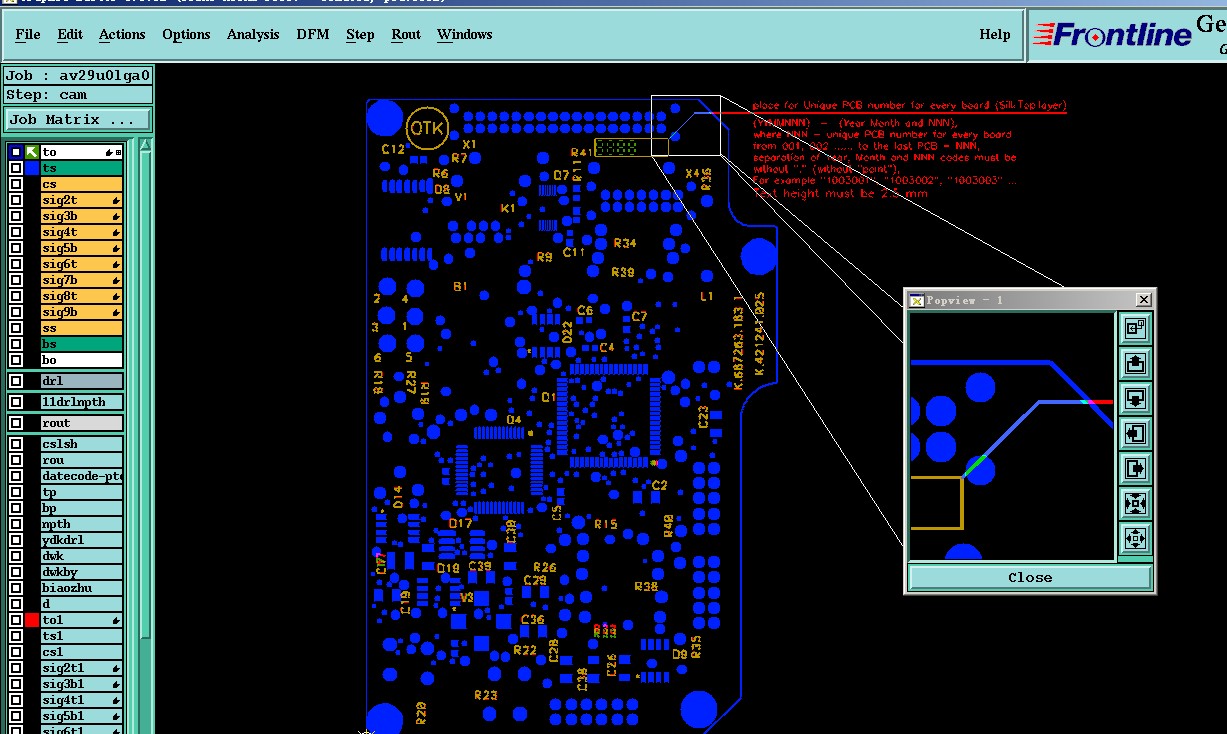Viewport: 1227px width, 734px height.
Task: Toggle the checkbox for layer 'ss'
Action: tap(16, 328)
